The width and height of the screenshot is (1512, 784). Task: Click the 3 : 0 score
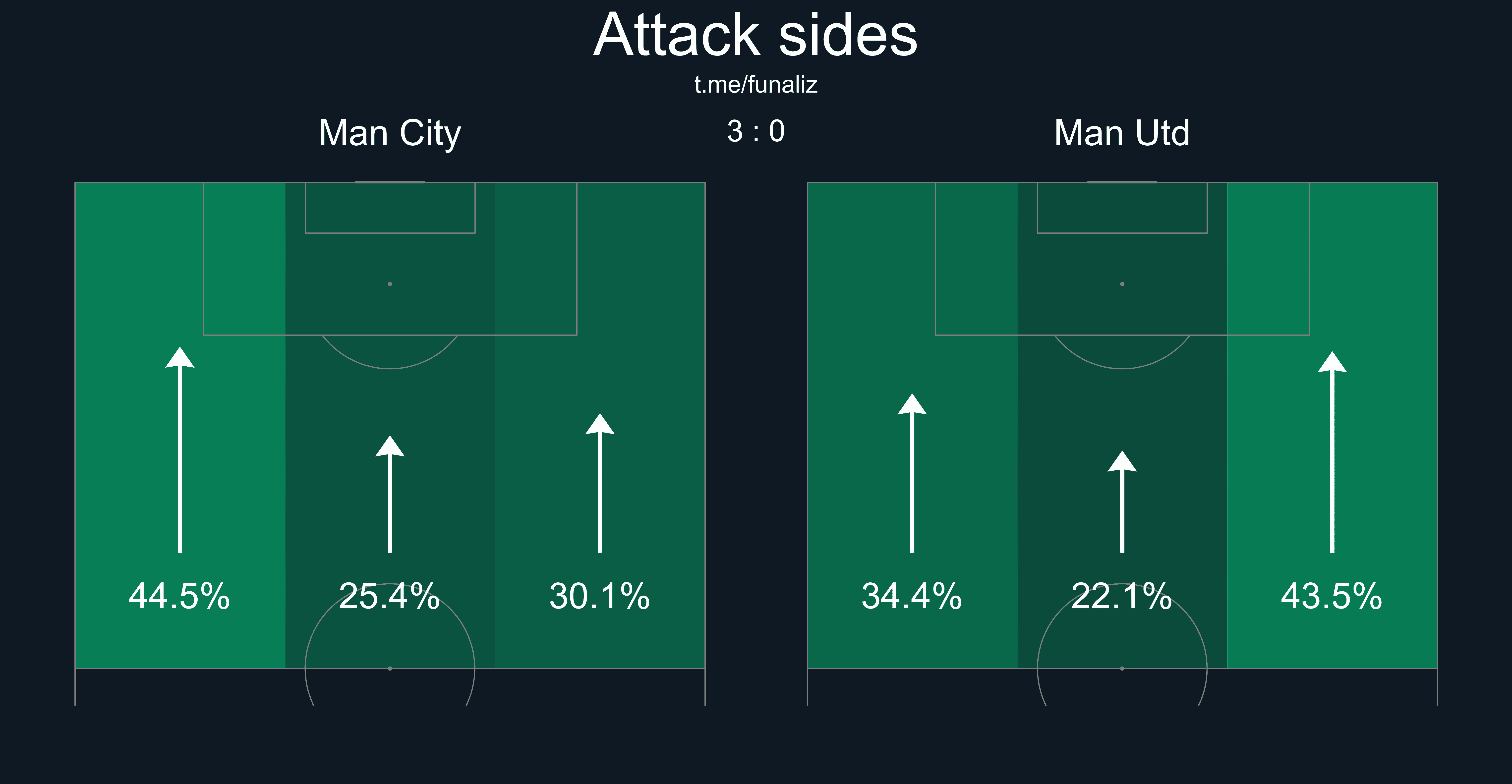[x=756, y=131]
